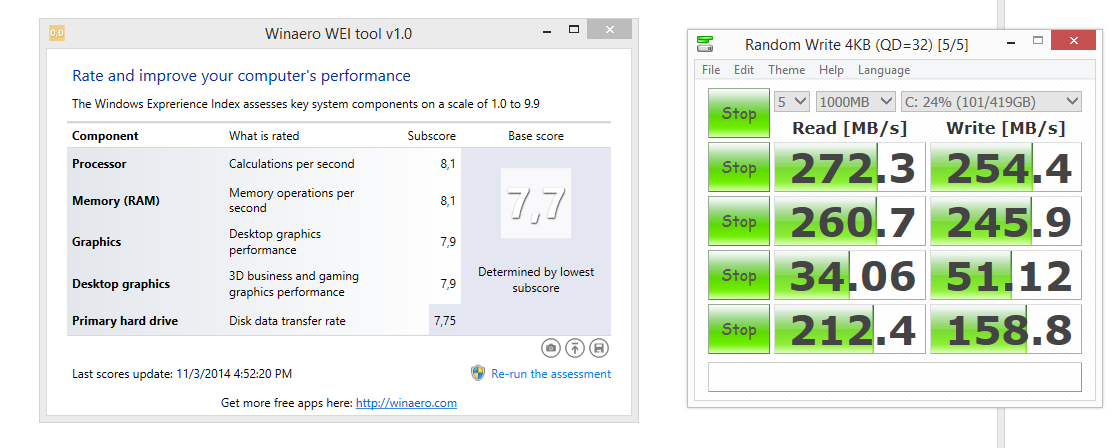The width and height of the screenshot is (1117, 448).
Task: Click the Subscore column header
Action: 432,136
